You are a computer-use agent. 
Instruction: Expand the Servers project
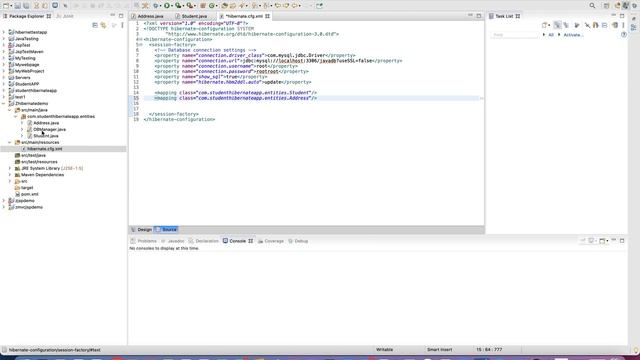click(4, 78)
